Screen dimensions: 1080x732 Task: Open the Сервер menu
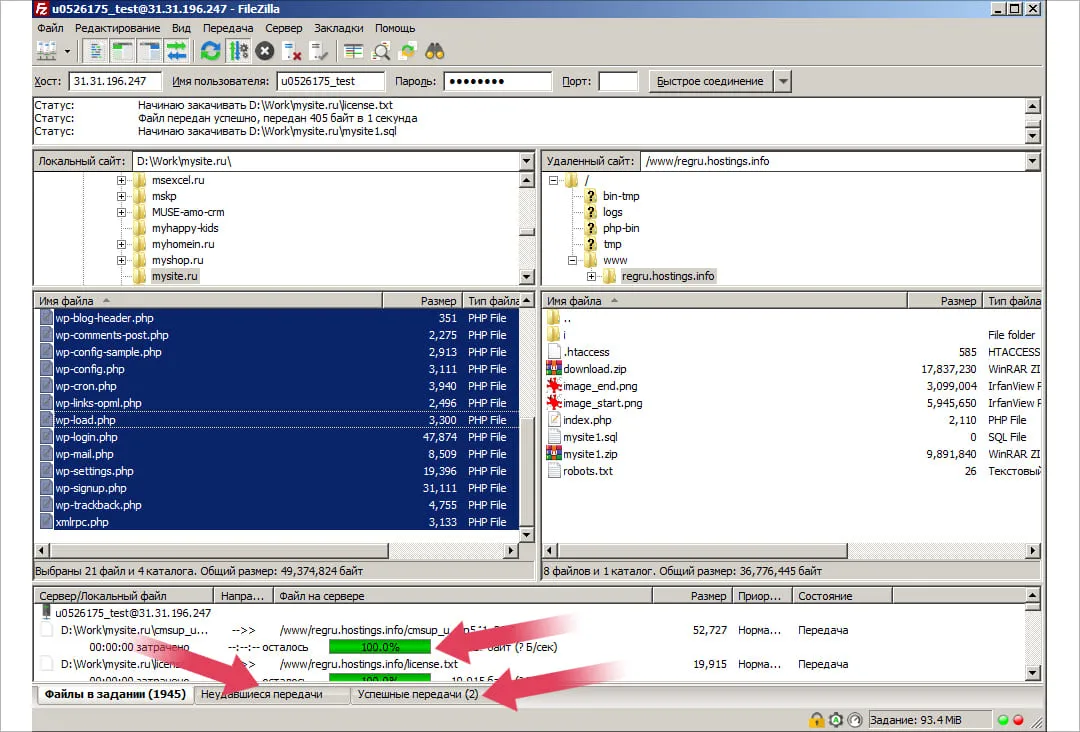pyautogui.click(x=284, y=28)
